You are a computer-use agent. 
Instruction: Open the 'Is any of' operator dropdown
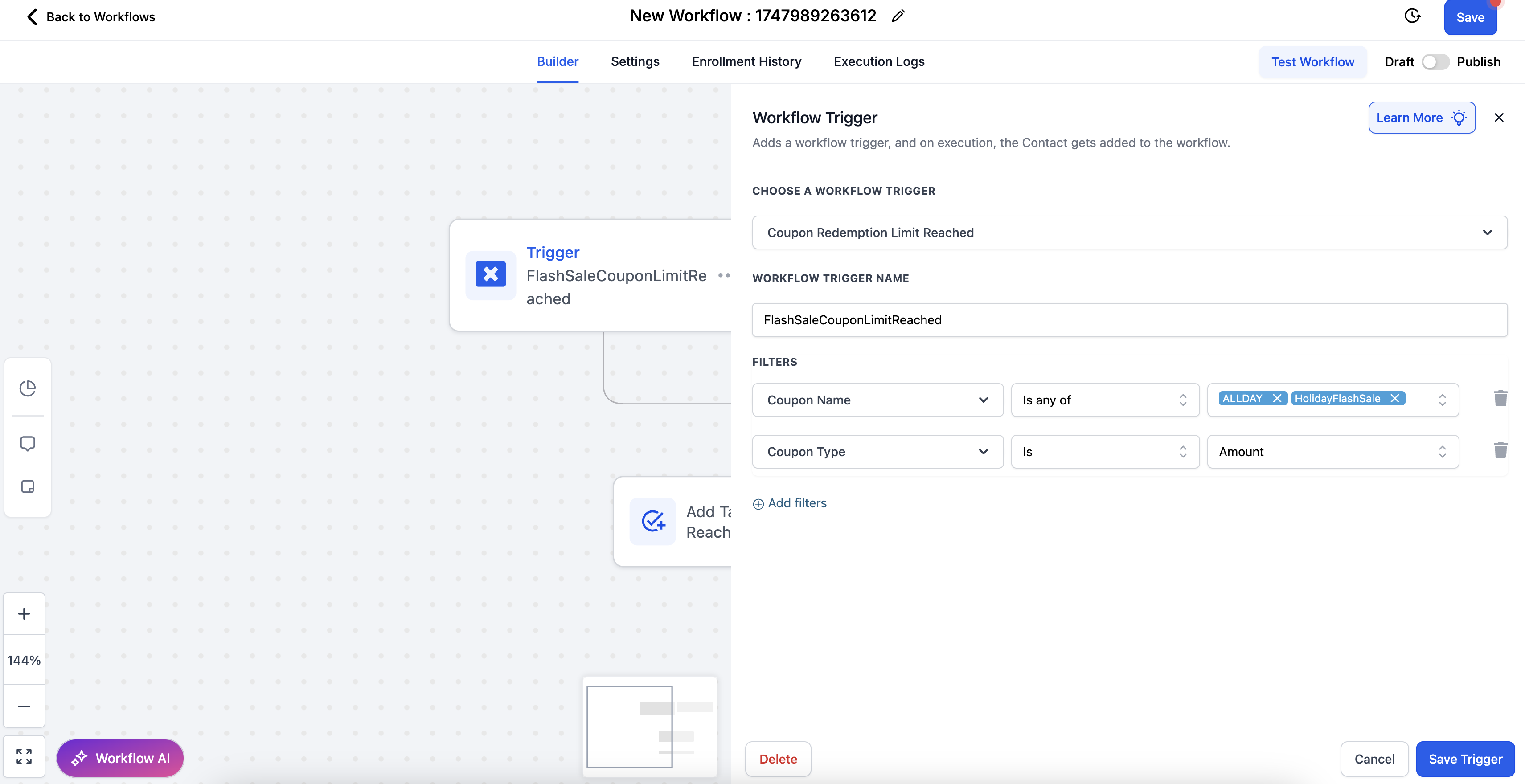pos(1105,400)
